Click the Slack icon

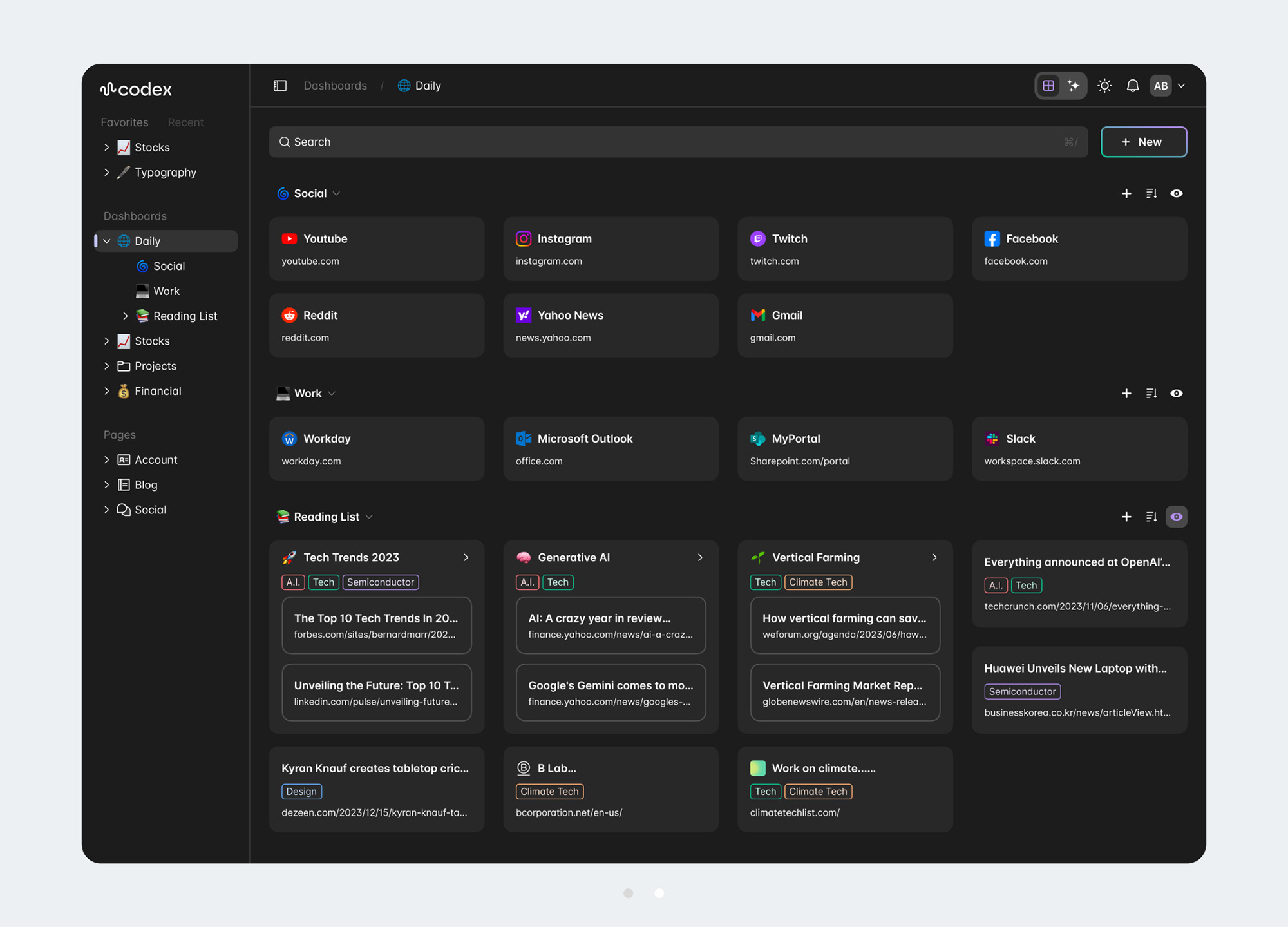coord(992,439)
